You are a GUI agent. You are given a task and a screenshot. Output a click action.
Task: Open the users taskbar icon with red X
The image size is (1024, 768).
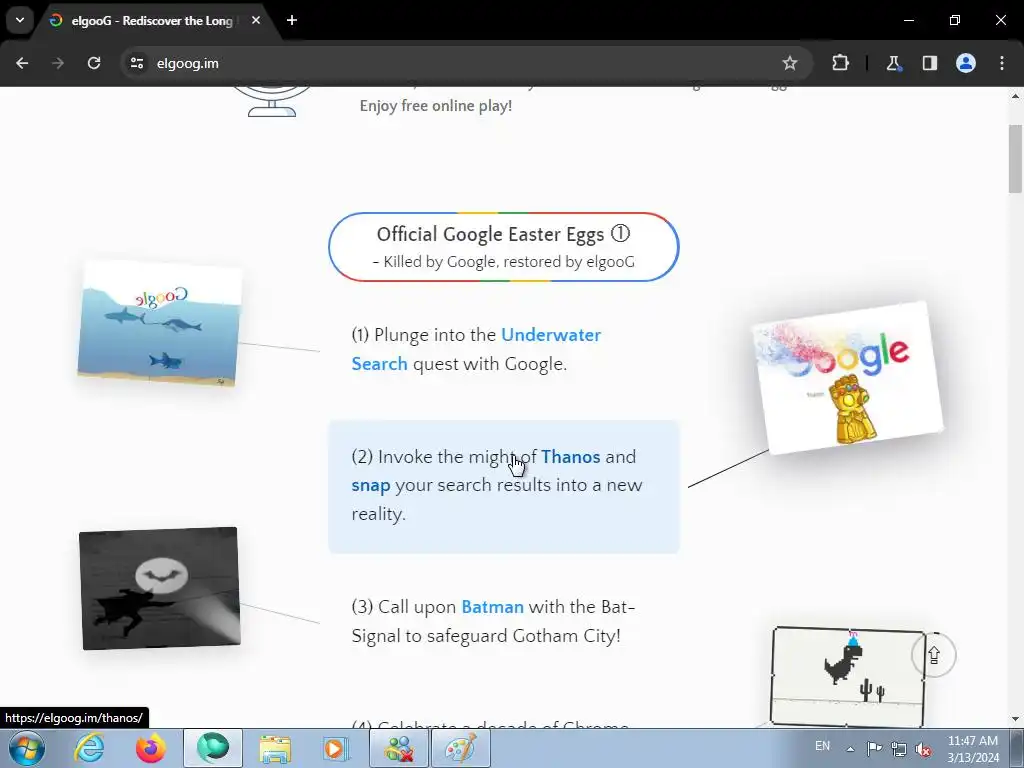coord(399,748)
